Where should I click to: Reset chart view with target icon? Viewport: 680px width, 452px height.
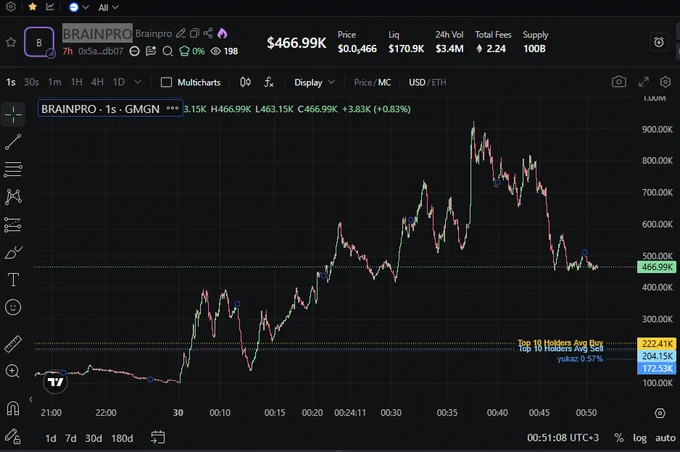coord(660,413)
